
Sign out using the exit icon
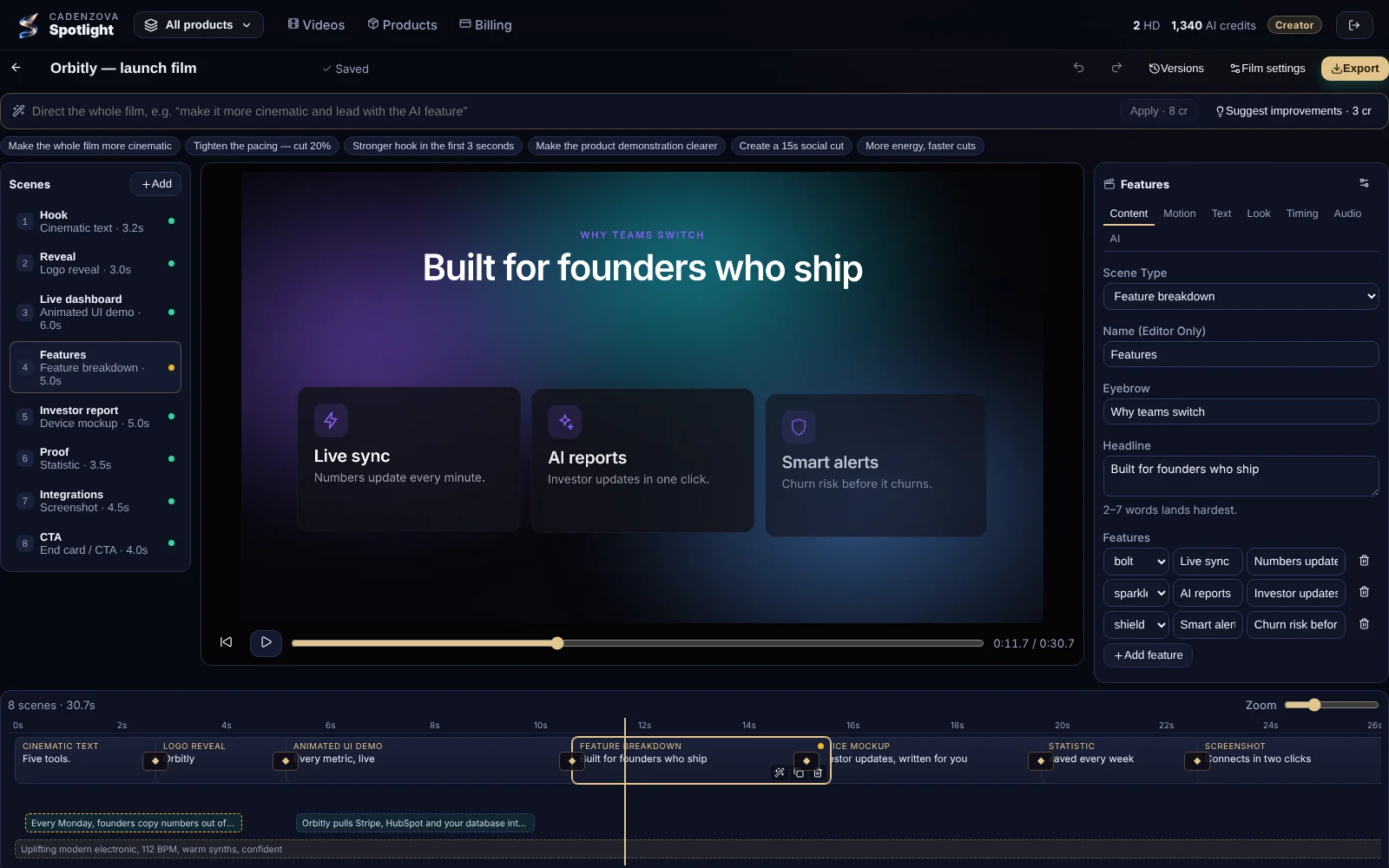[1354, 25]
